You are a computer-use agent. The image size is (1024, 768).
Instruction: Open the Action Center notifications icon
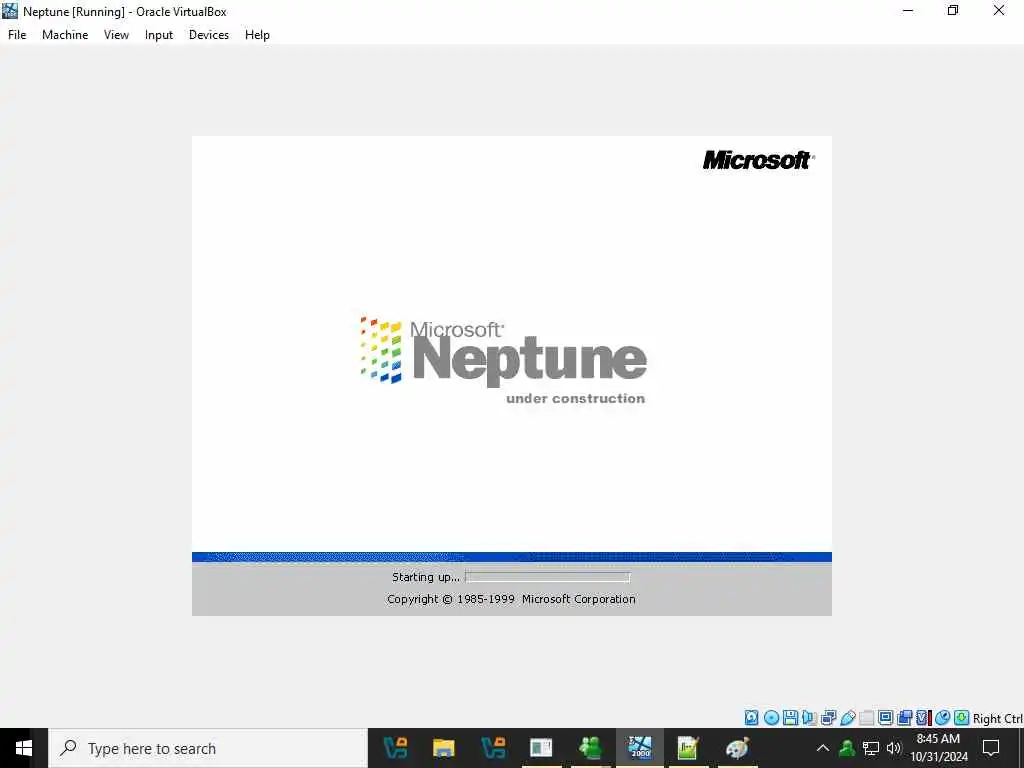click(x=991, y=748)
